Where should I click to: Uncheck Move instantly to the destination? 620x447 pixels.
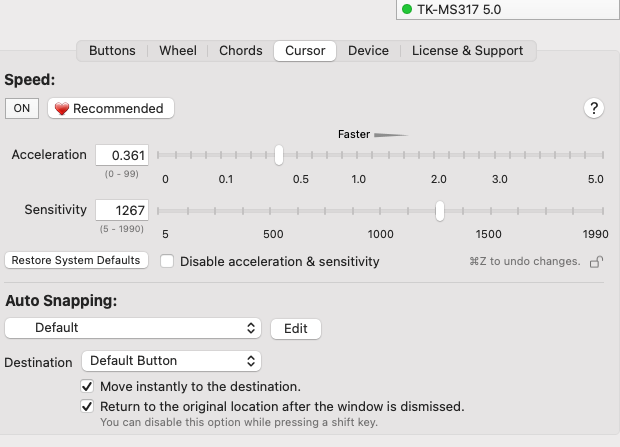click(x=87, y=386)
